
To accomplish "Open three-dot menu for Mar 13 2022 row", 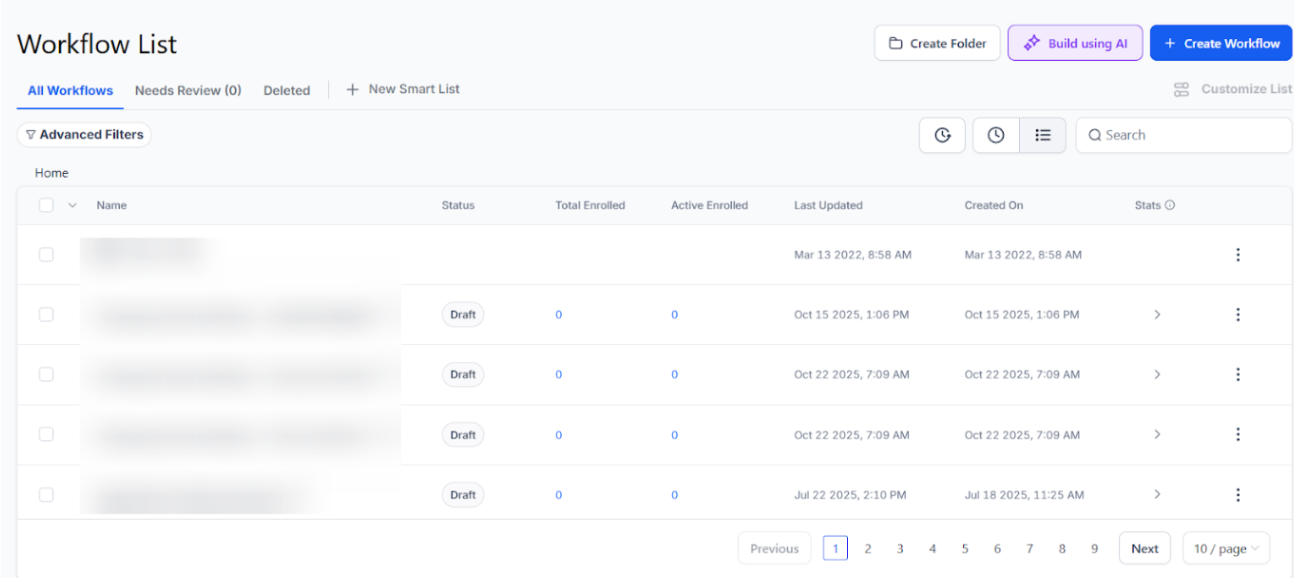I will (x=1238, y=255).
